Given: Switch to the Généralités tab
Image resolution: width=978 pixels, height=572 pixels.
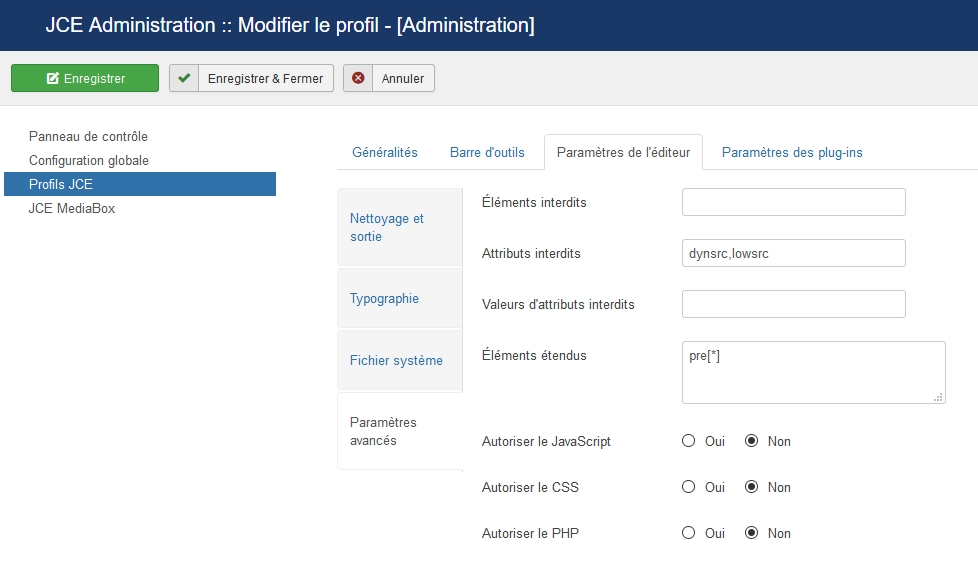Looking at the screenshot, I should pos(385,152).
